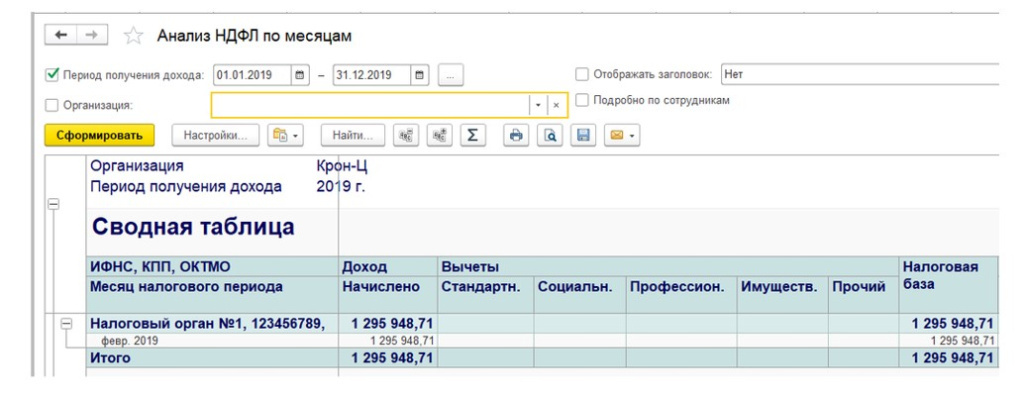Open print preview icon
This screenshot has width=1024, height=400.
point(550,135)
